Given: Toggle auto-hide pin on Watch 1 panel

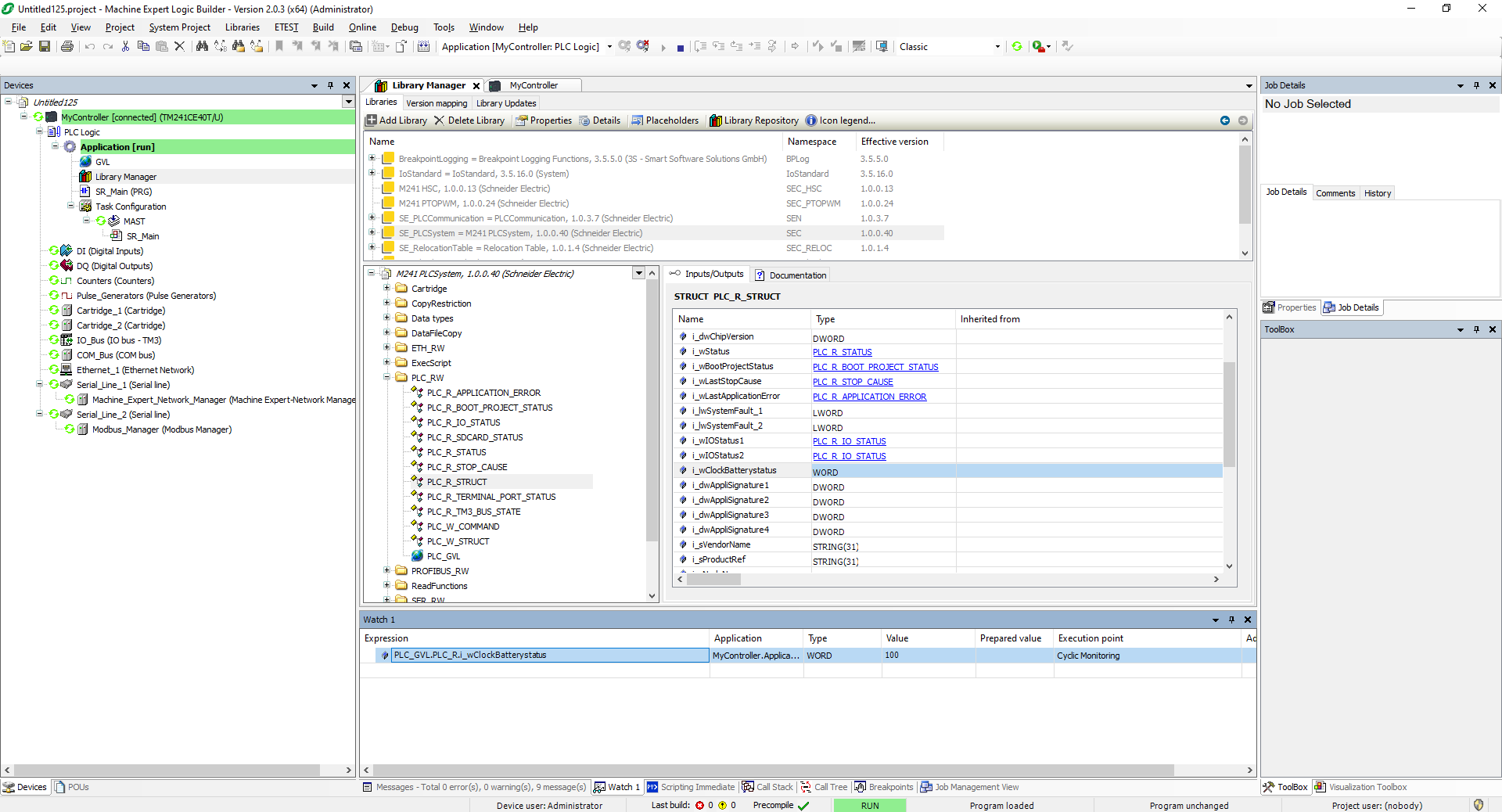Looking at the screenshot, I should (x=1231, y=620).
